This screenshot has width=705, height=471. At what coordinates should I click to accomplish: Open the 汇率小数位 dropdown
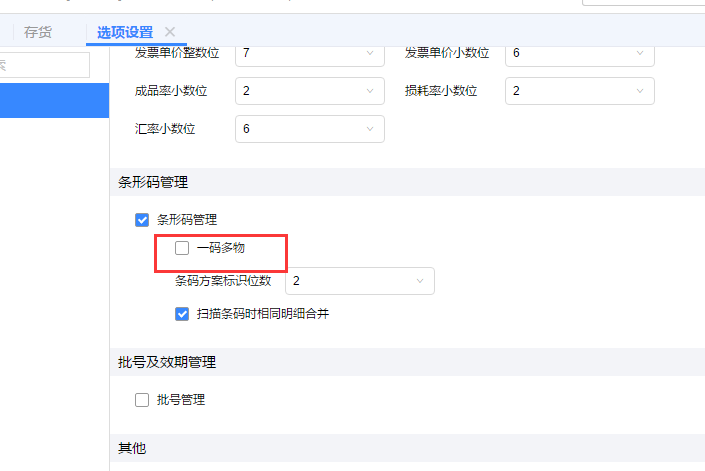pos(310,129)
